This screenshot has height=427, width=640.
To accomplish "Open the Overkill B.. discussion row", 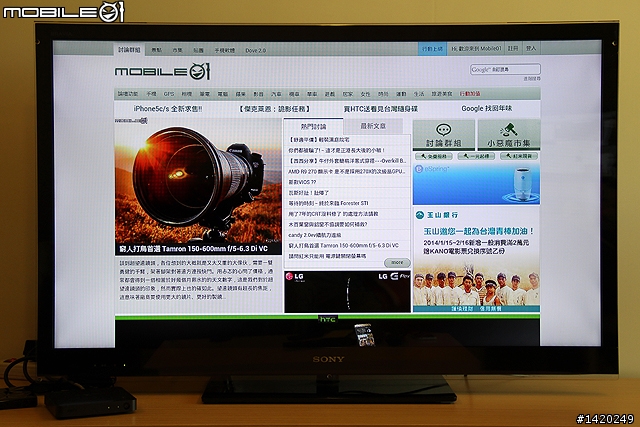I will [347, 161].
